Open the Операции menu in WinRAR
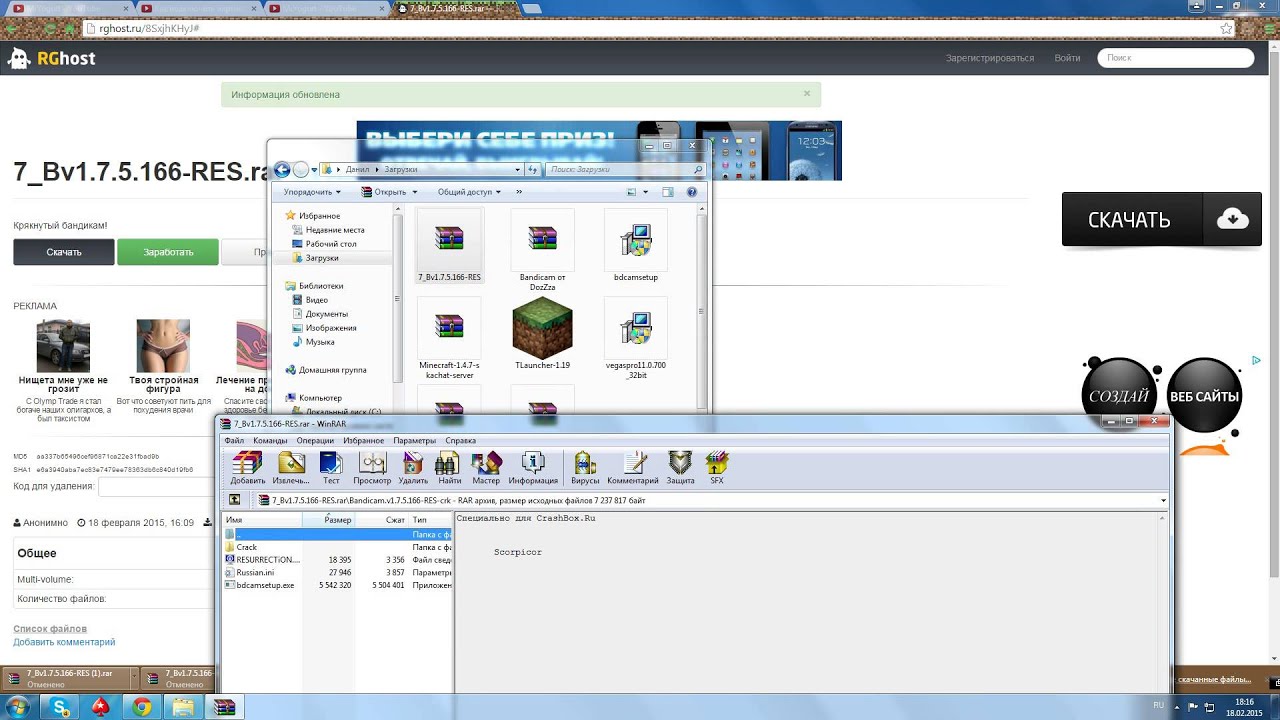 (x=316, y=440)
